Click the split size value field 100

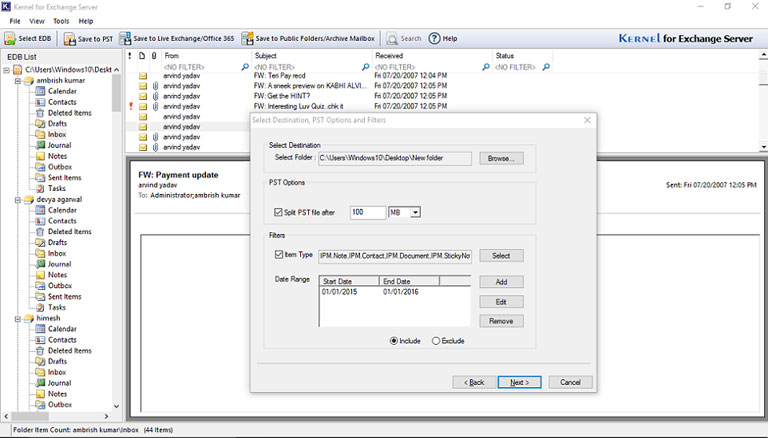[368, 213]
